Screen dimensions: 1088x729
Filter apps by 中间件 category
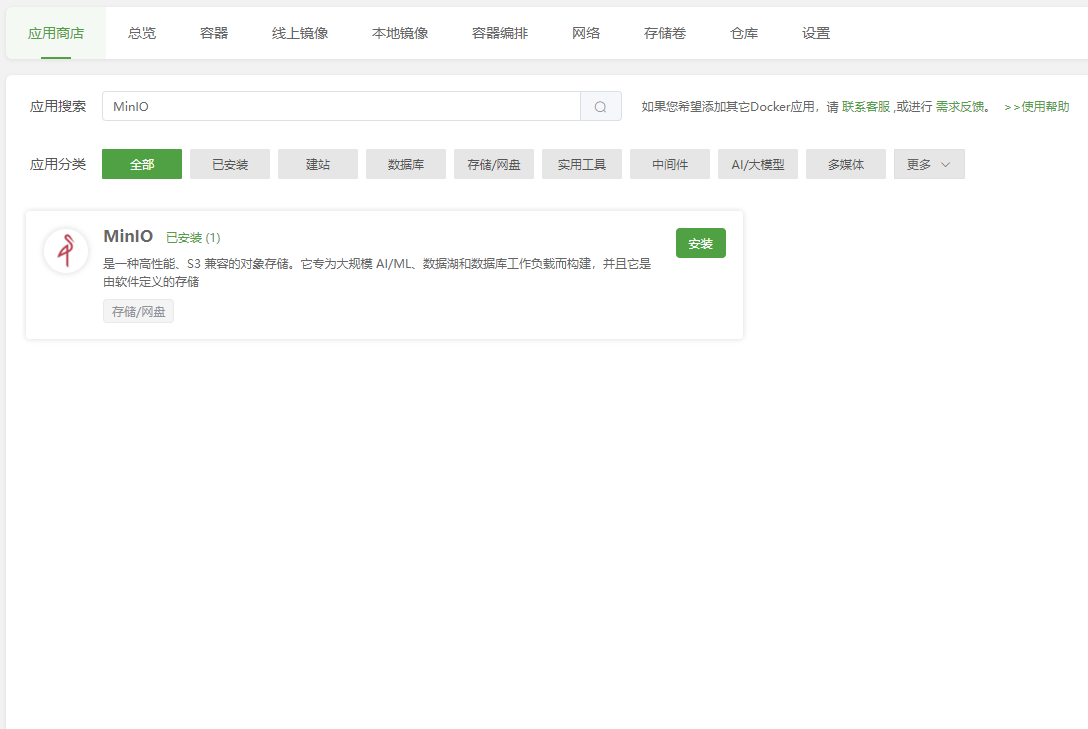(x=670, y=164)
